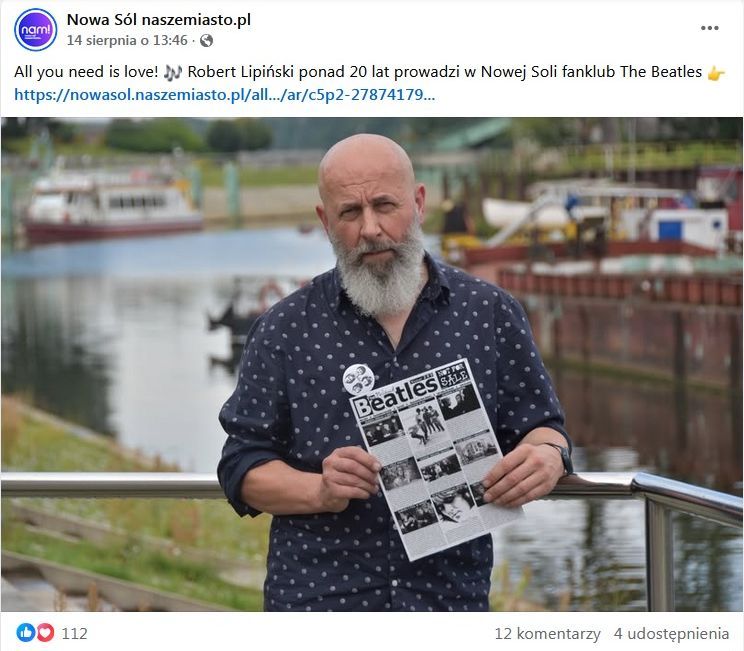Screen dimensions: 744x651
Task: Click the red heart reaction icon
Action: point(45,632)
